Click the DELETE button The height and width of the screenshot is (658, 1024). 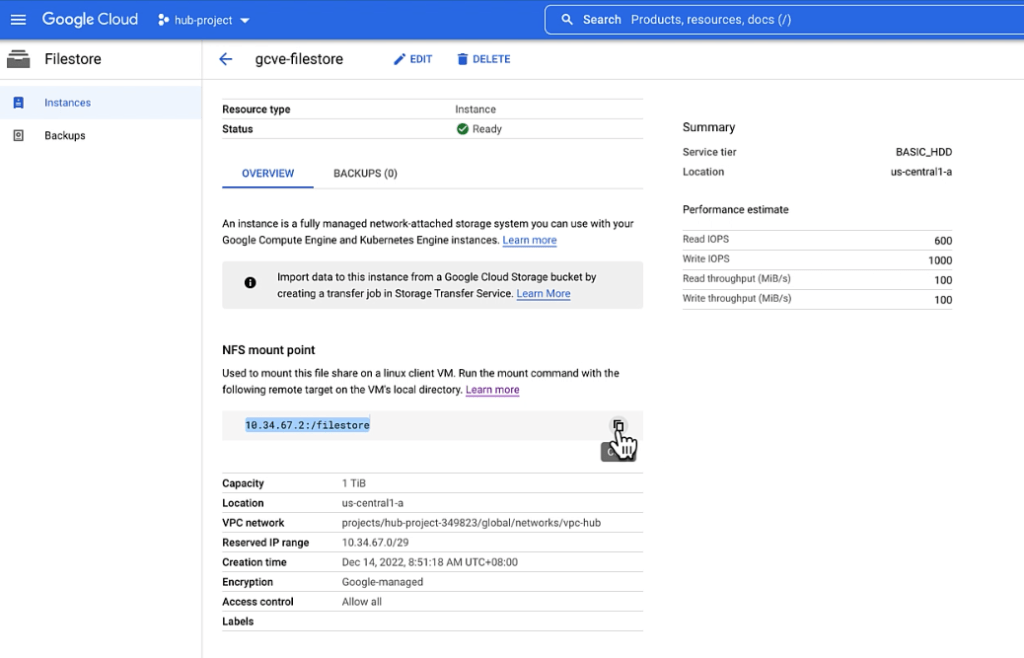[x=483, y=59]
